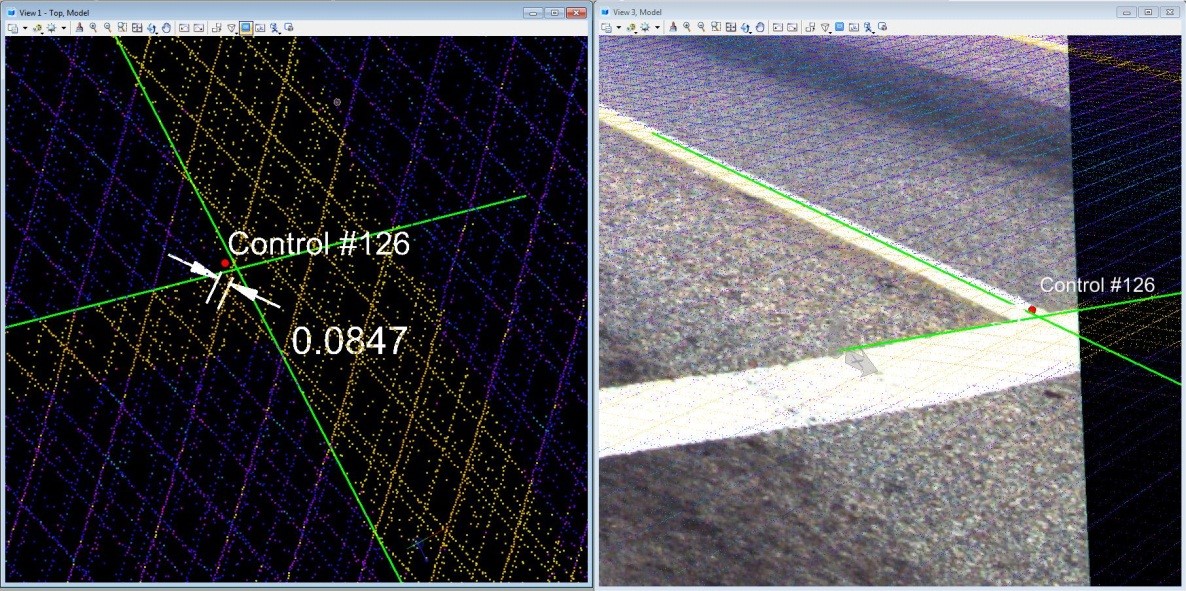Image resolution: width=1186 pixels, height=591 pixels.
Task: Select Zoom In tool in View 1
Action: coord(93,28)
